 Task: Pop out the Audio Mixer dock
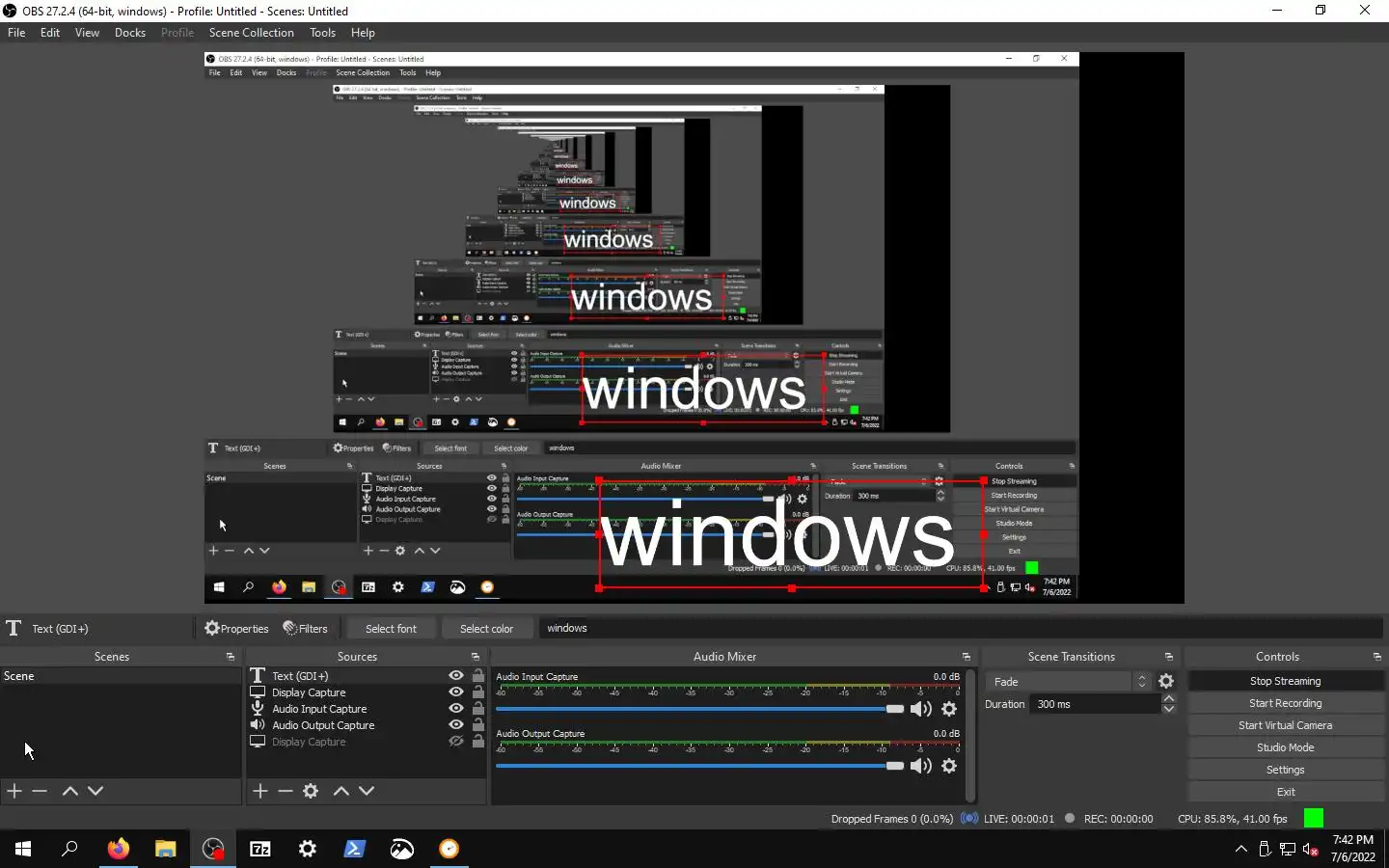pyautogui.click(x=966, y=657)
